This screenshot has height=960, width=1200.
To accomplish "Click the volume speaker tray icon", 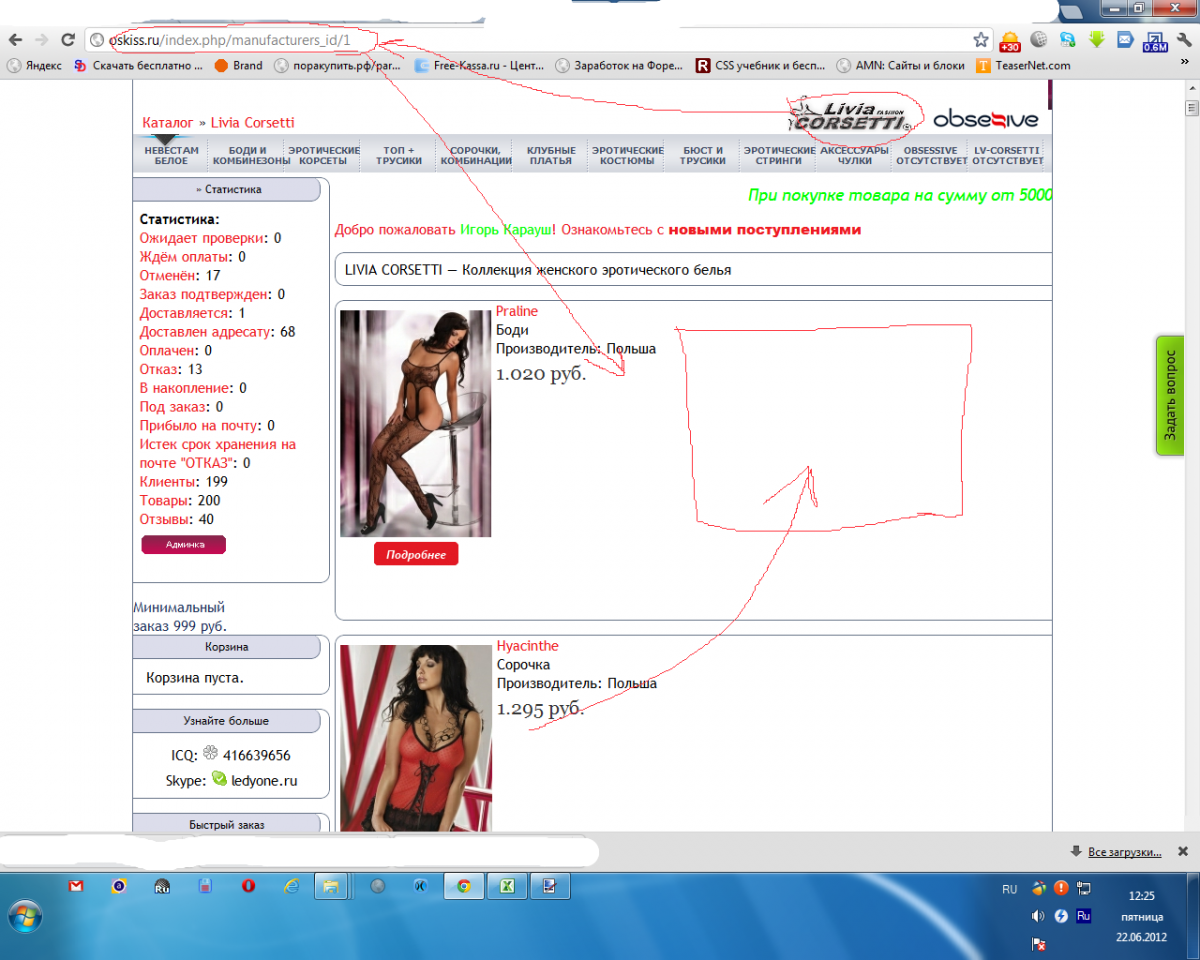I will tap(1039, 915).
